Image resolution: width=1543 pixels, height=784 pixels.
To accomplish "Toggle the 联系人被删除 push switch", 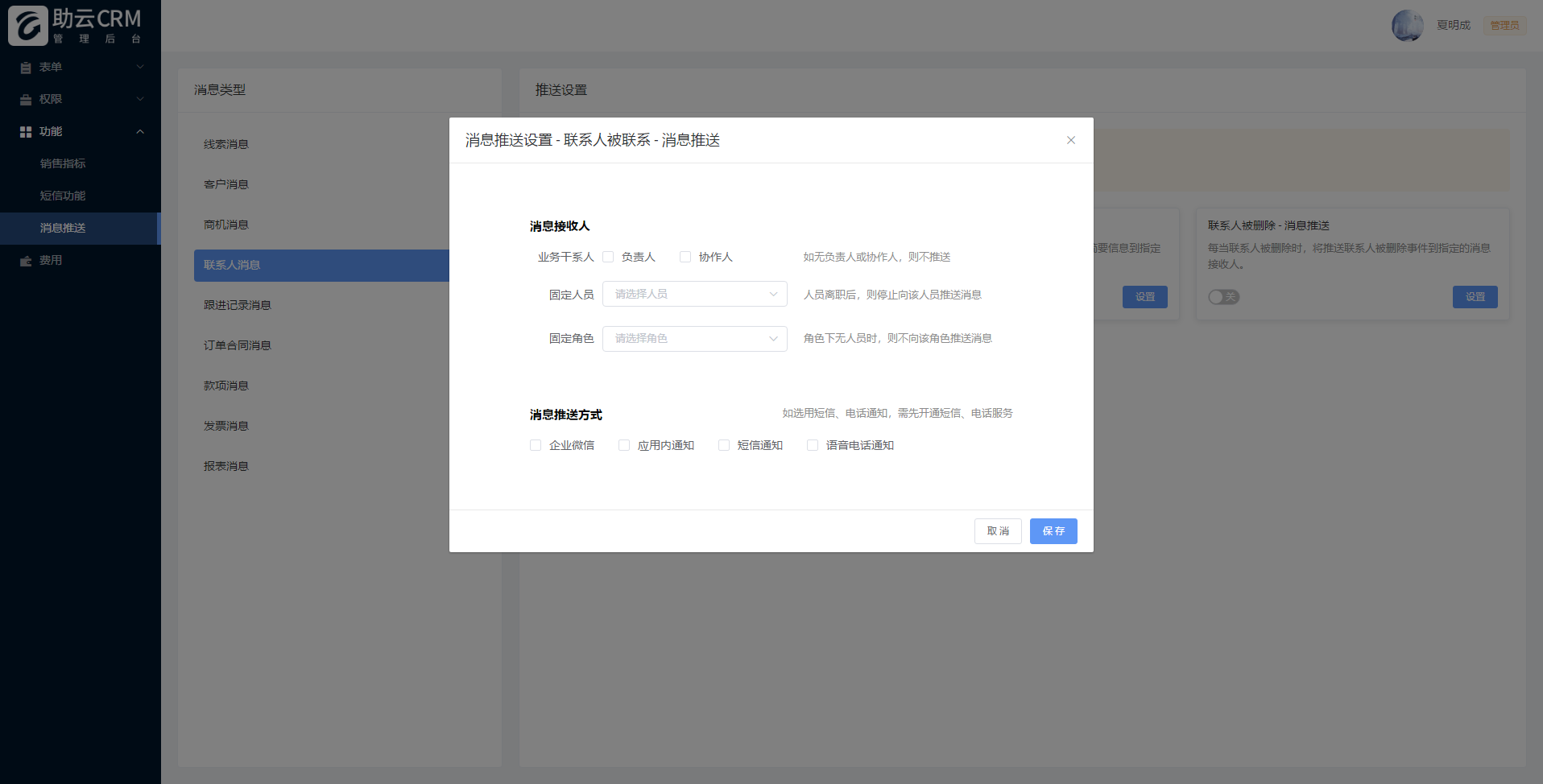I will pyautogui.click(x=1223, y=297).
